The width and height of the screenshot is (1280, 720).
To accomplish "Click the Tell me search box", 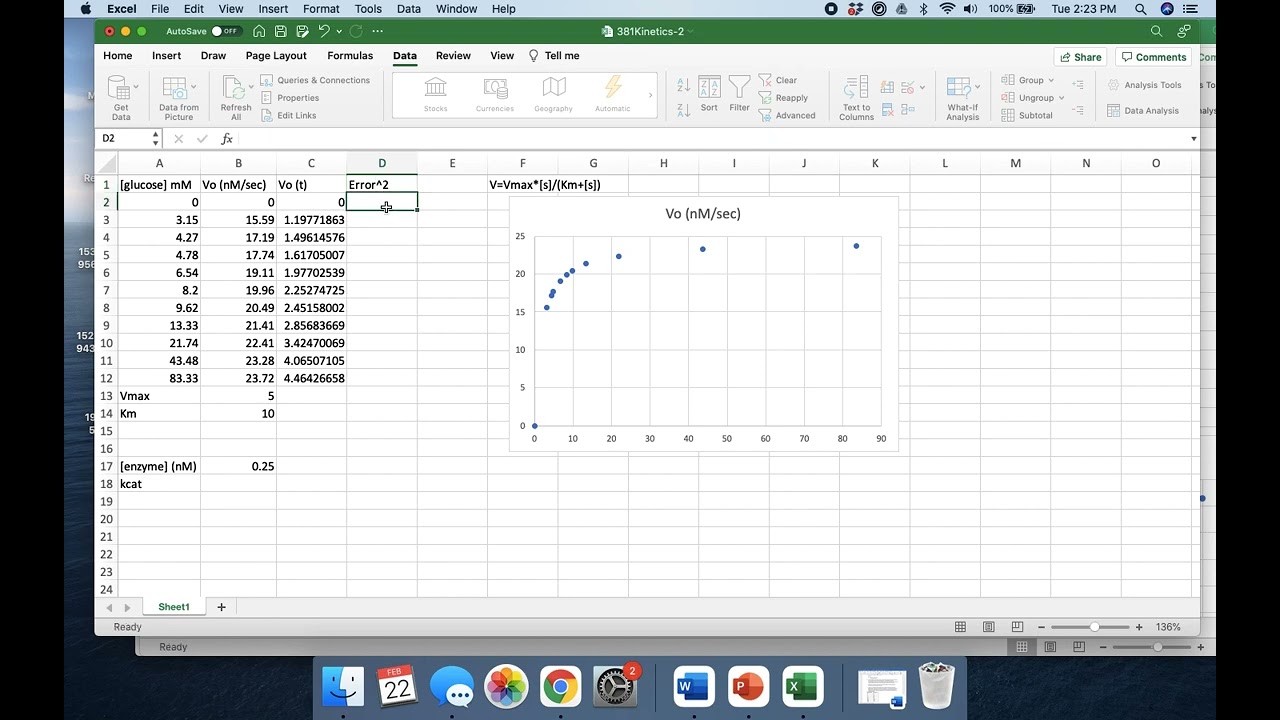I will tap(554, 56).
